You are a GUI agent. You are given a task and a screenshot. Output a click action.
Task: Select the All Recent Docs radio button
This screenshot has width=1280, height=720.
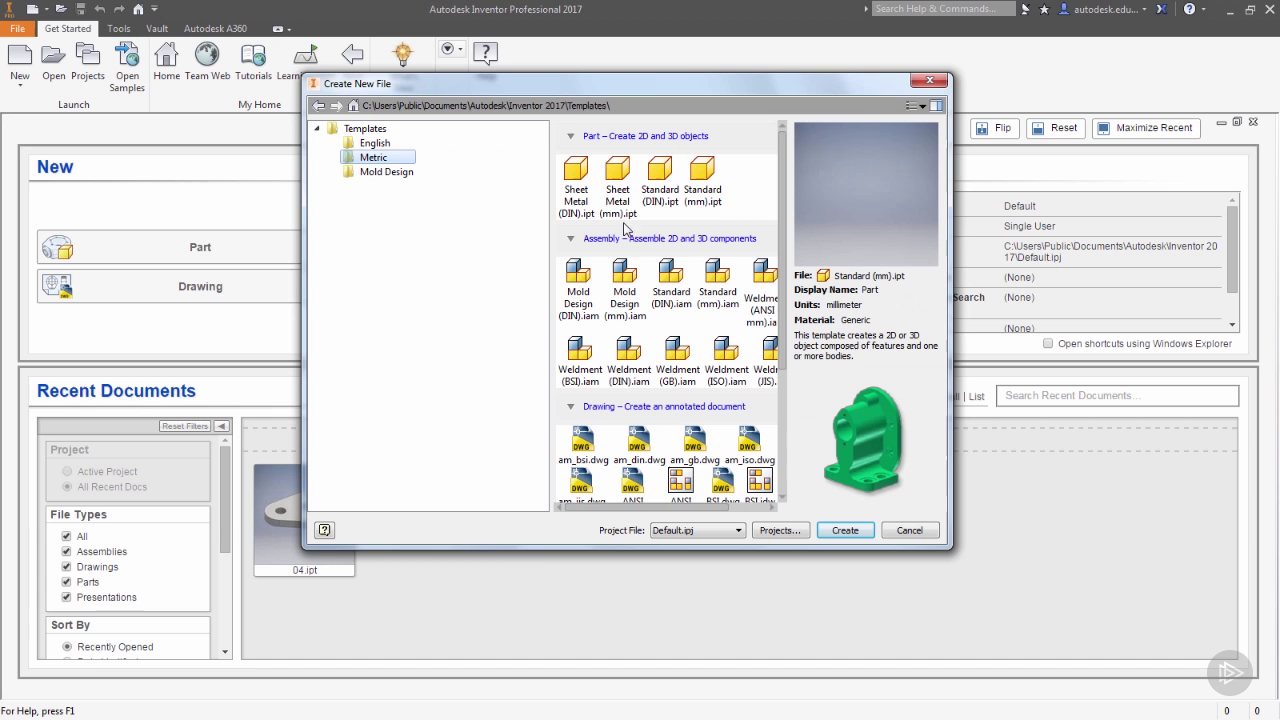pyautogui.click(x=67, y=486)
